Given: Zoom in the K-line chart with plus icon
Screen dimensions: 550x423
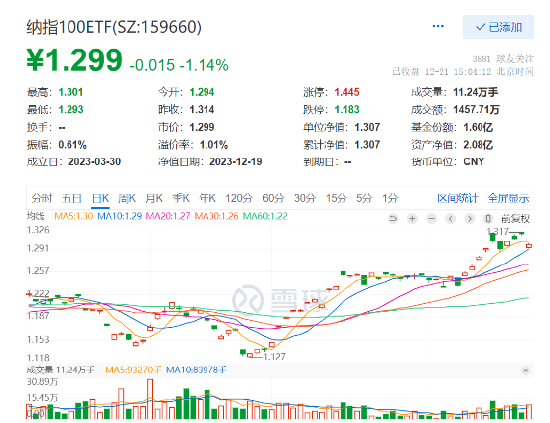Looking at the screenshot, I should [412, 219].
